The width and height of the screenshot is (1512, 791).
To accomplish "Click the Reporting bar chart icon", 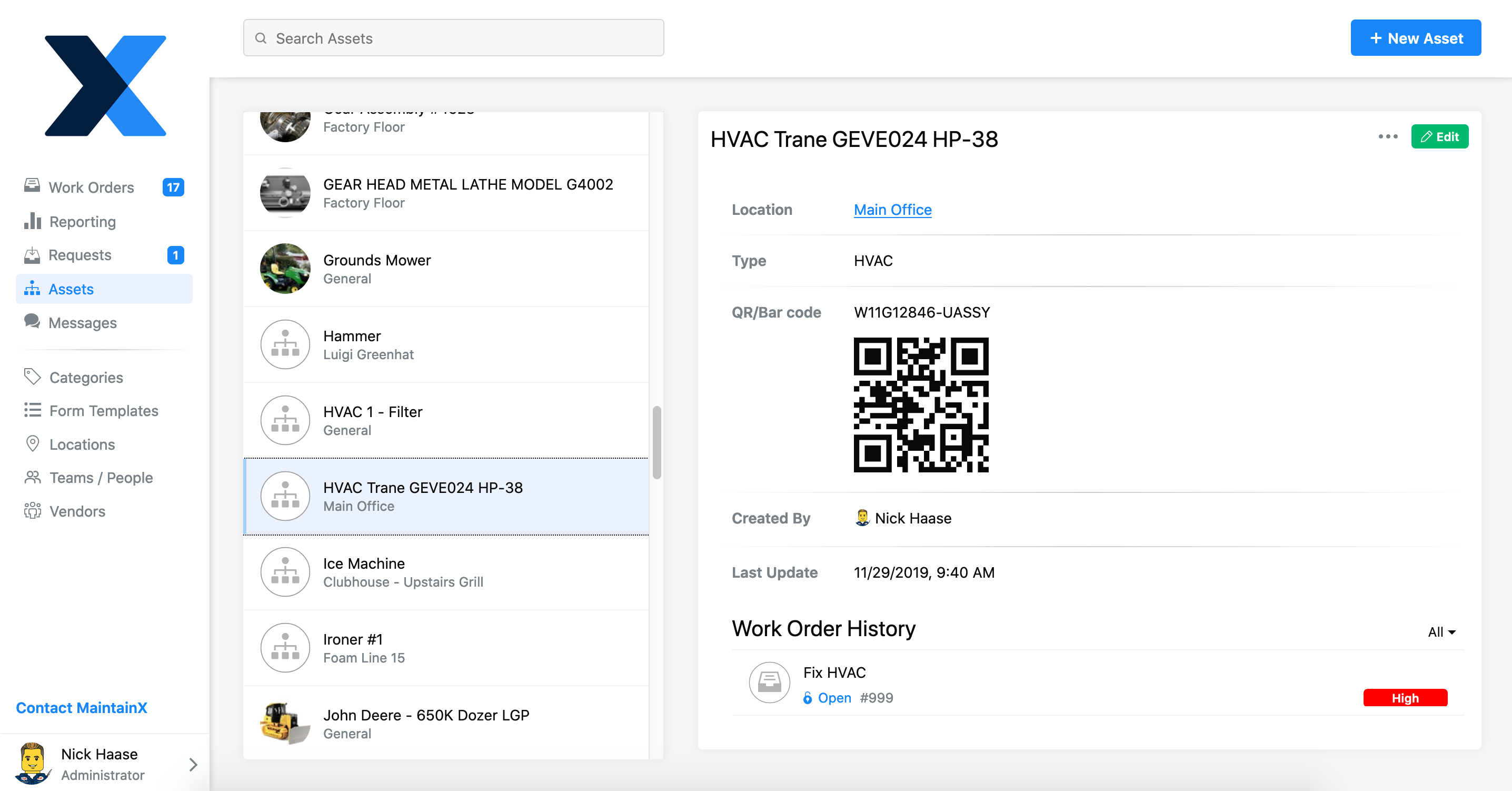I will pos(32,221).
